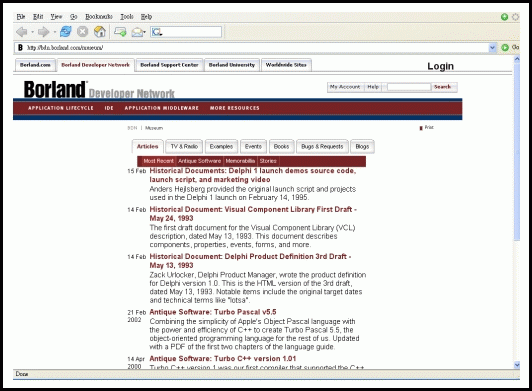
Task: Open the Bookmarks menu
Action: click(x=99, y=17)
